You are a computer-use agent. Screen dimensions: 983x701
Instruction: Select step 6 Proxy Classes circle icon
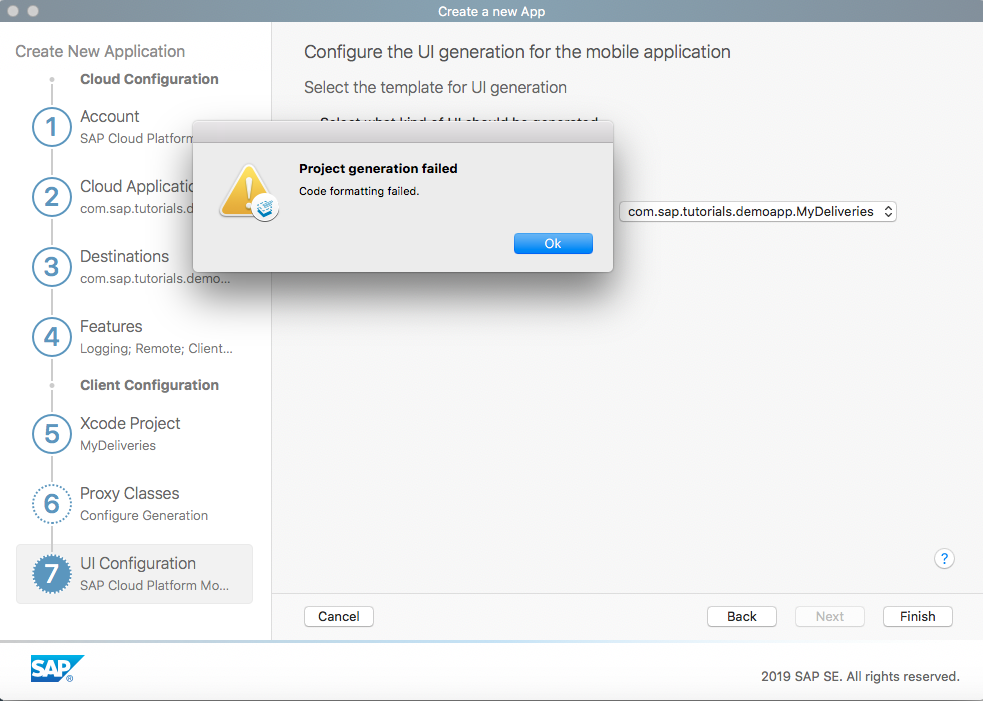click(x=51, y=503)
